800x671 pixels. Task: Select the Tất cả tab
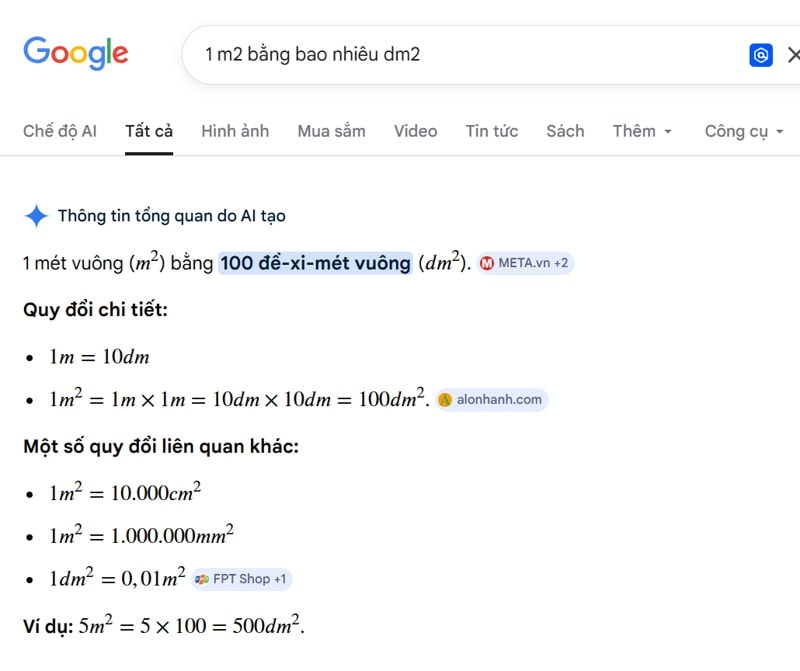coord(149,131)
